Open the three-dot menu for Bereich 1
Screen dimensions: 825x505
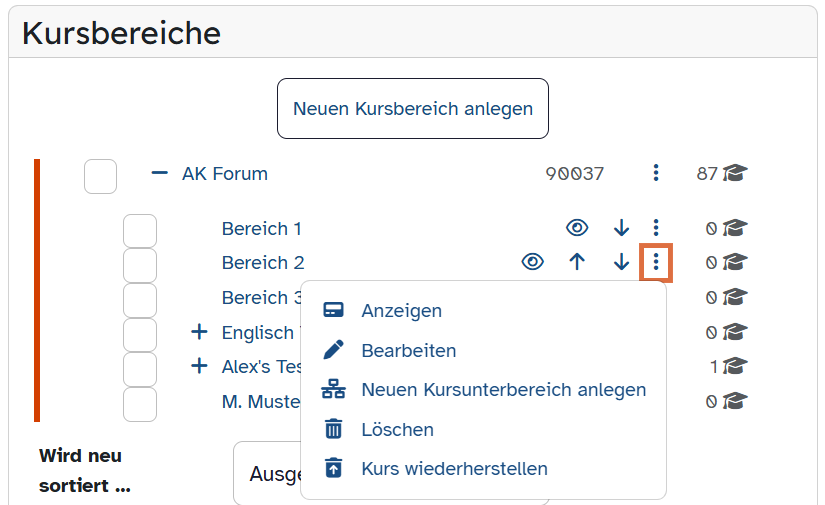click(656, 228)
